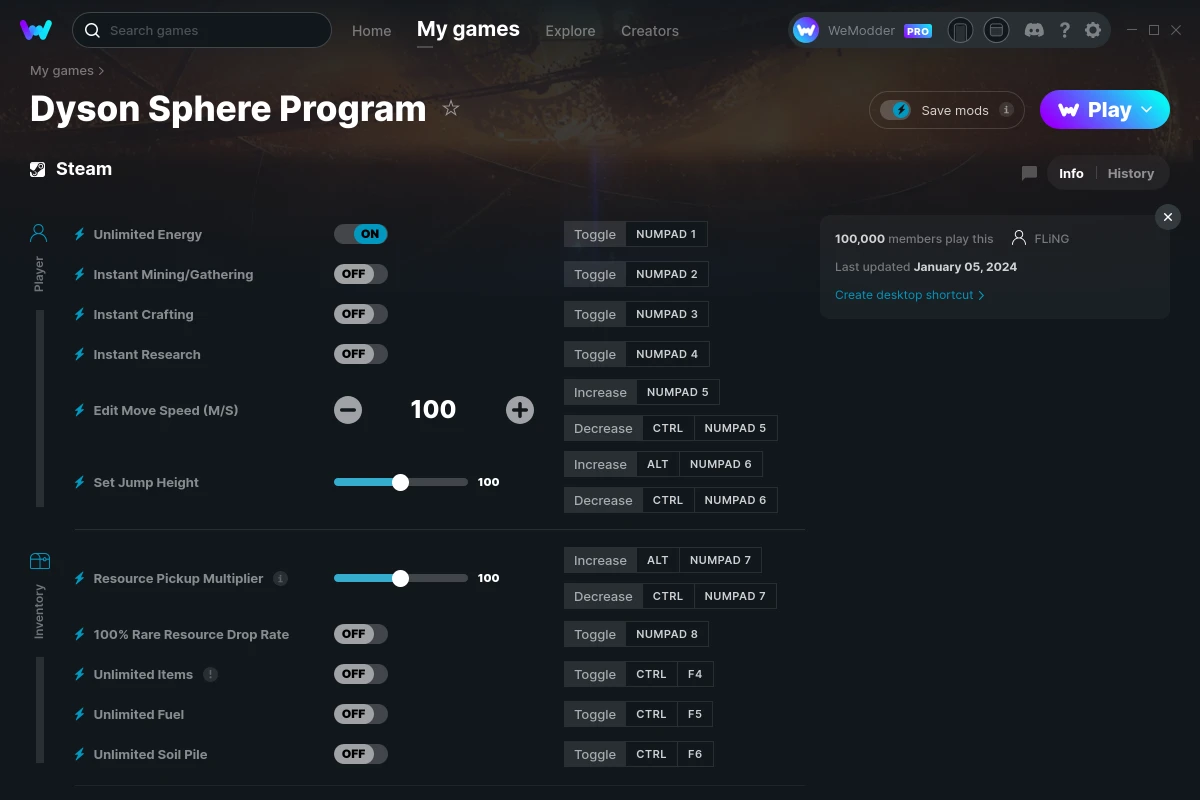Click the WeModder logo top left
The width and height of the screenshot is (1200, 800).
[x=36, y=30]
